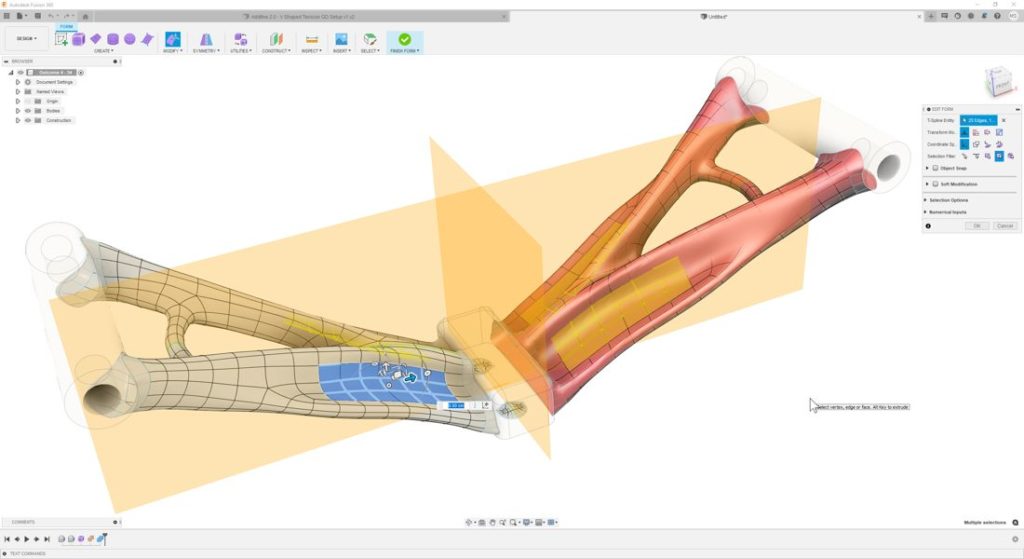Open the data panel grid icon
Viewport: 1024px width, 559px height.
point(7,16)
